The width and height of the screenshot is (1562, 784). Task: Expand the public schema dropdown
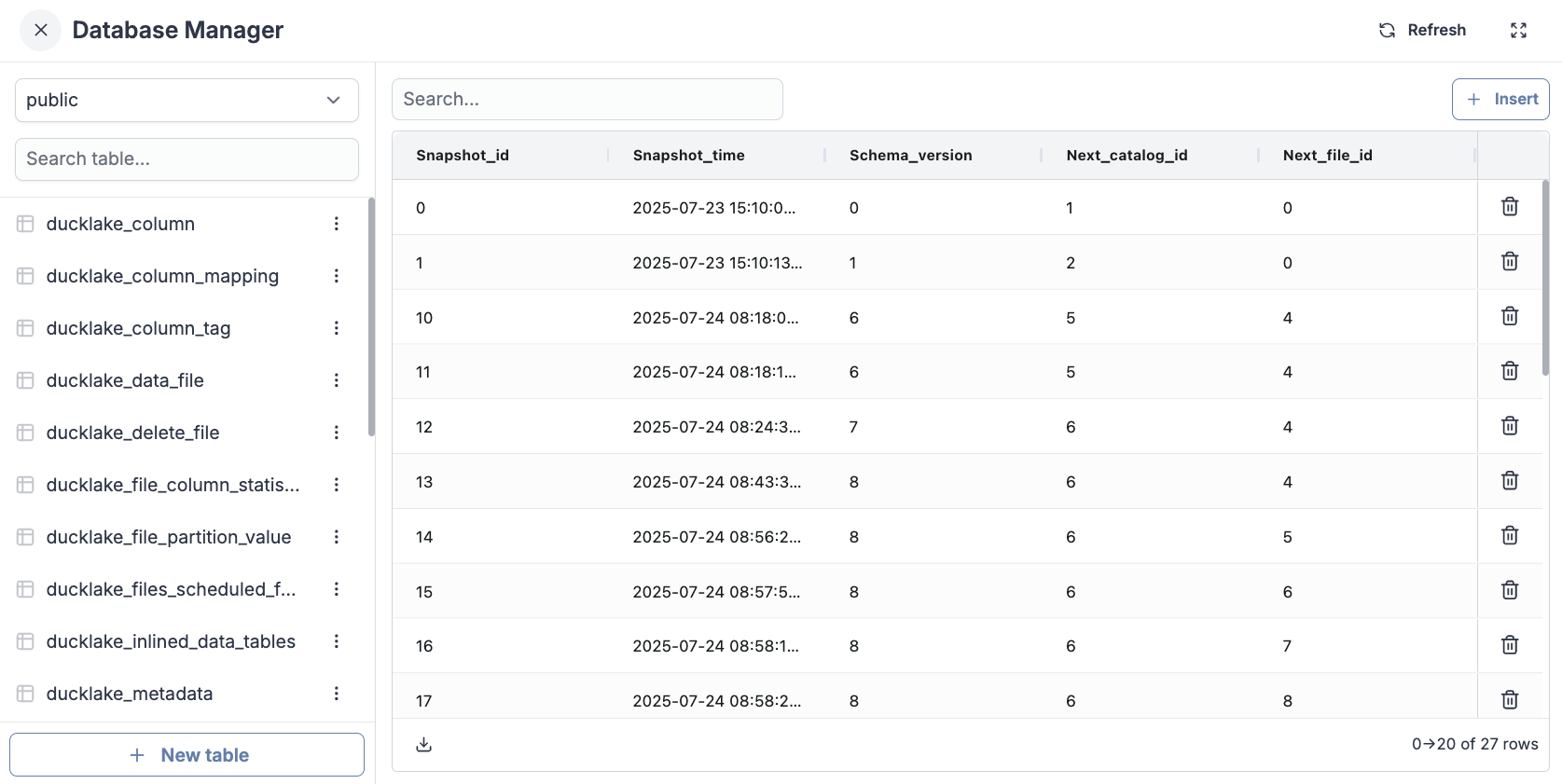(x=187, y=100)
